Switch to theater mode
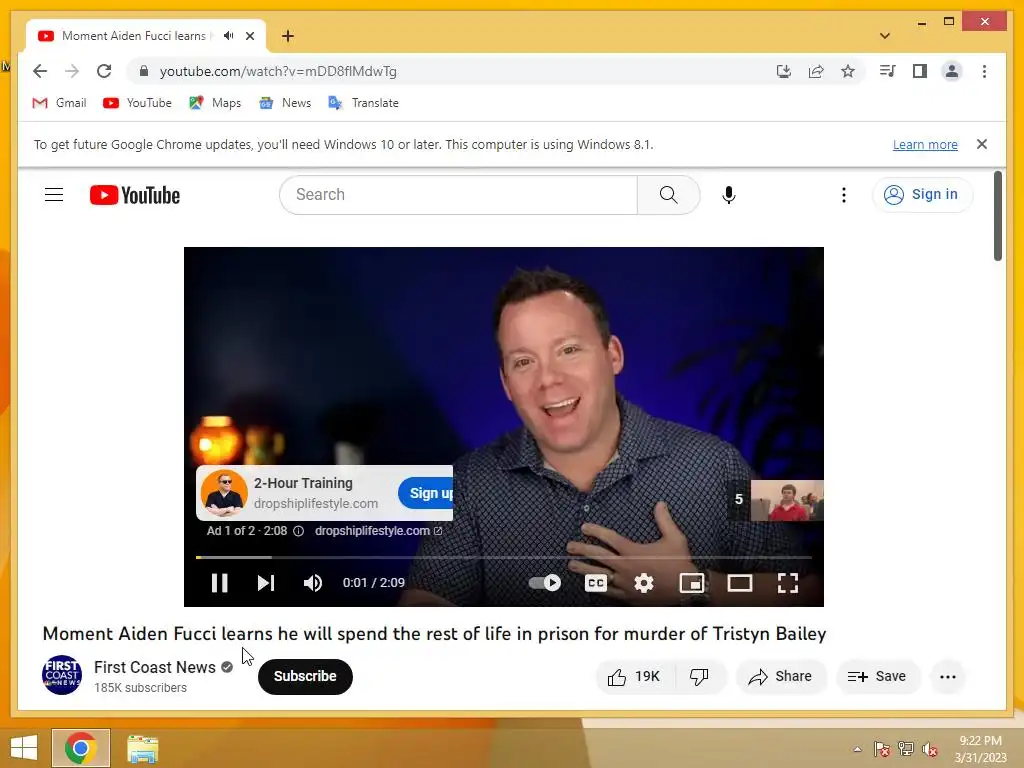Image resolution: width=1024 pixels, height=768 pixels. point(740,583)
